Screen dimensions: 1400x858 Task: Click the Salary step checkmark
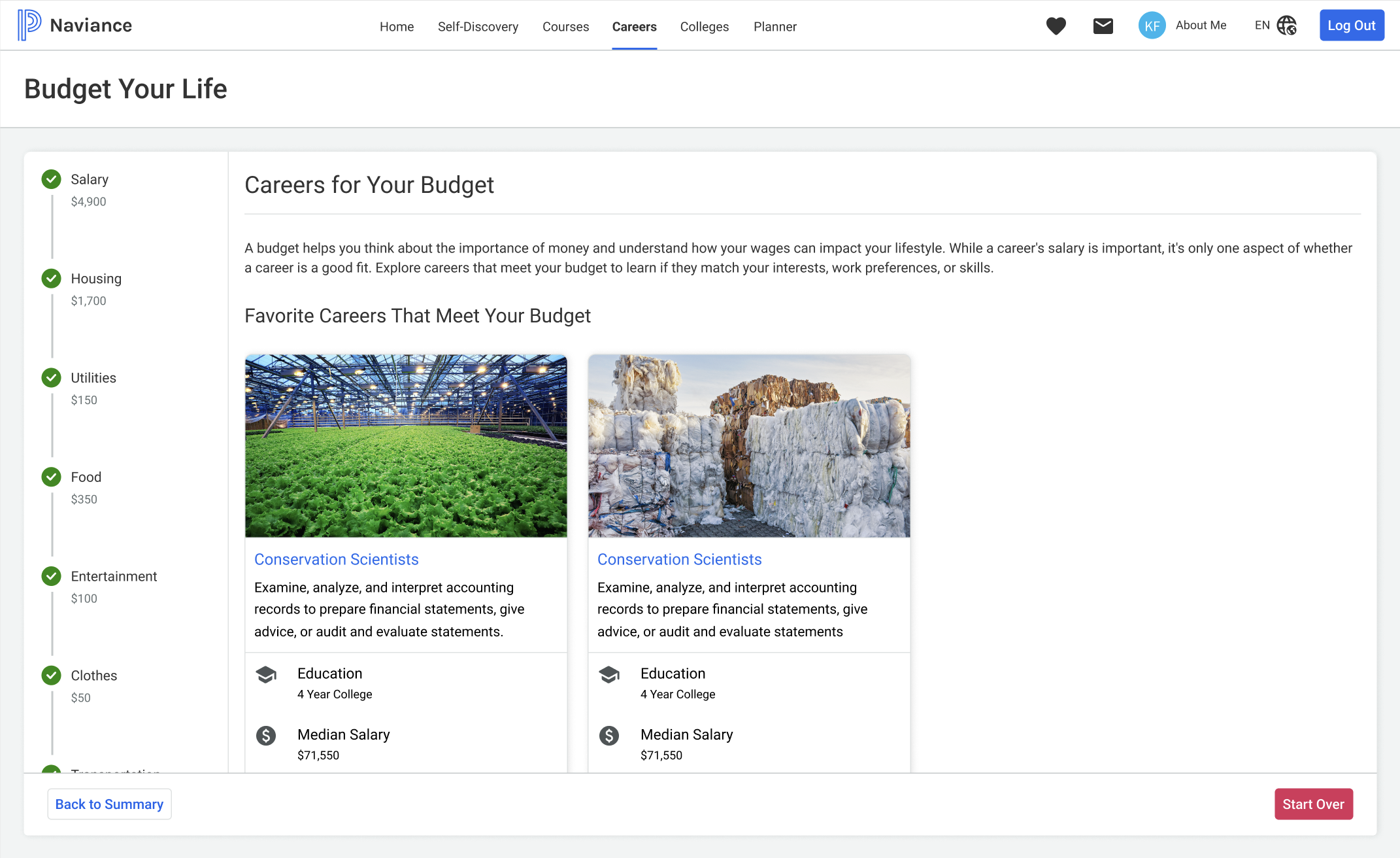point(51,179)
